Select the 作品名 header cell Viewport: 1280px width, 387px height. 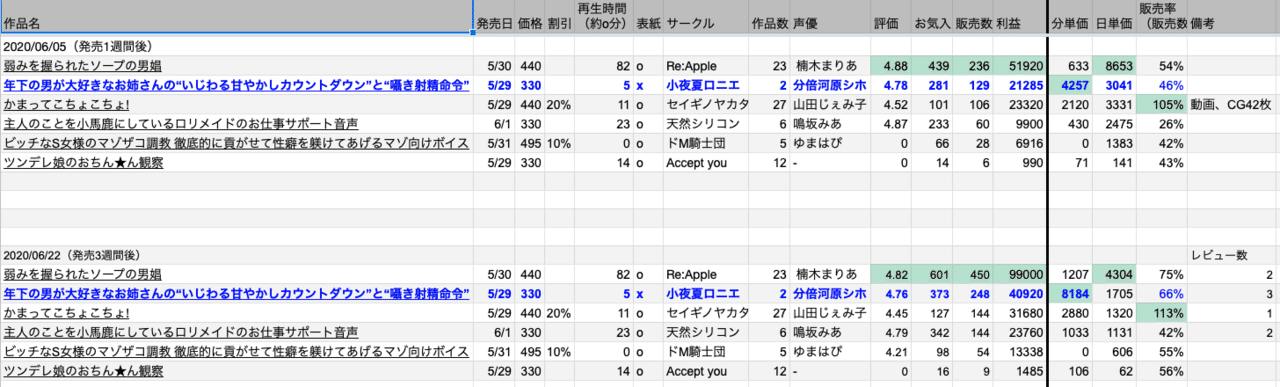(237, 17)
